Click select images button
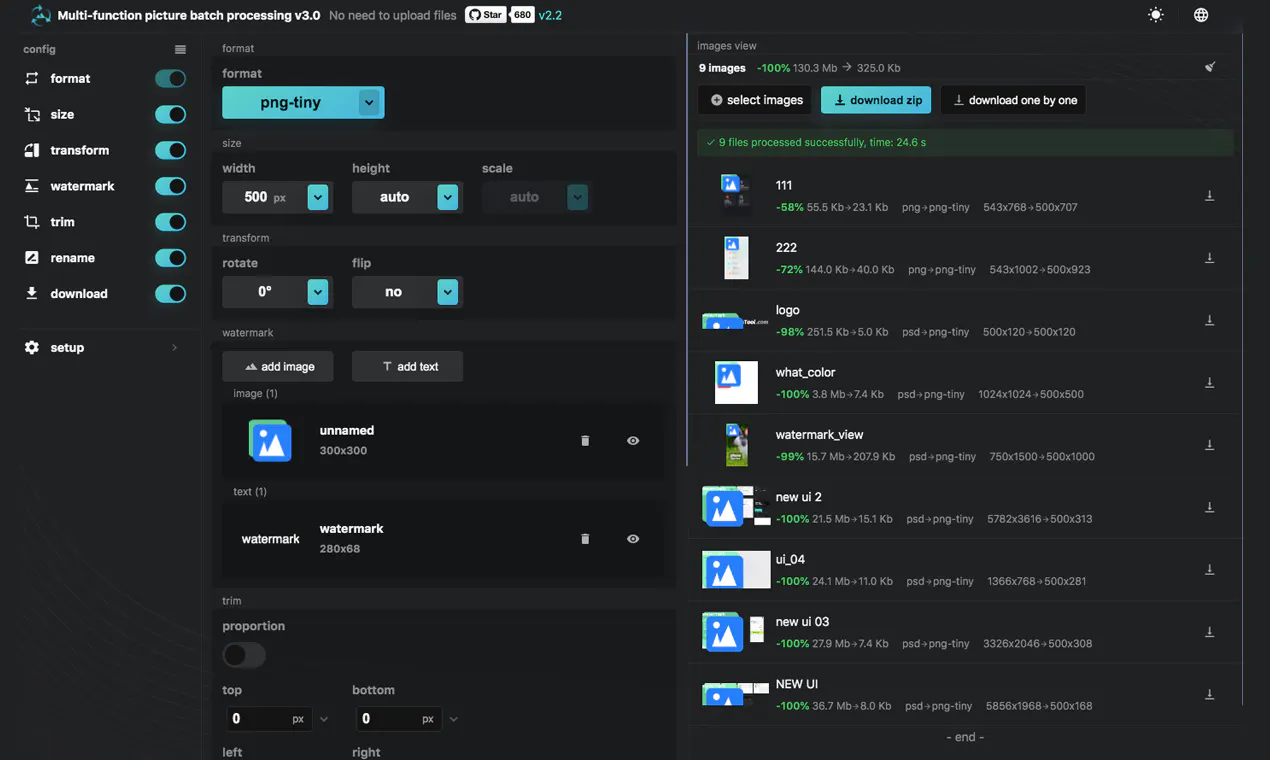This screenshot has height=760, width=1270. (756, 100)
